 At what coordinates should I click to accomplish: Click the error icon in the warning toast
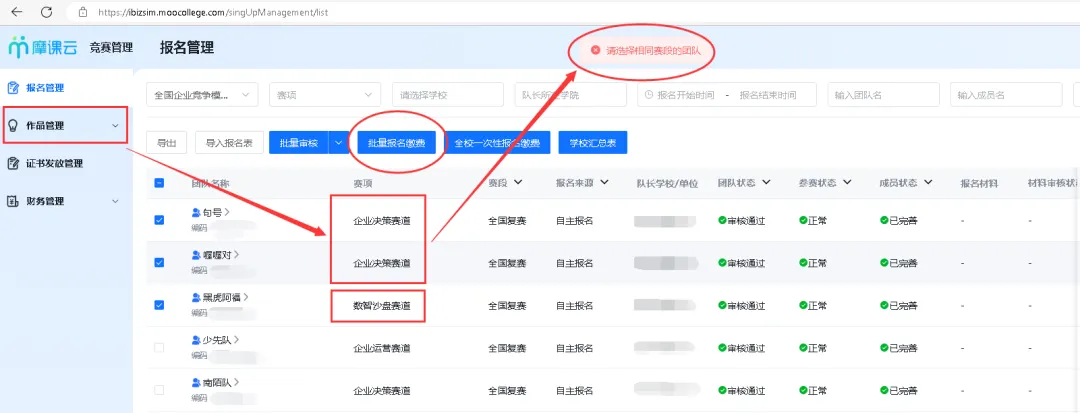pos(596,51)
